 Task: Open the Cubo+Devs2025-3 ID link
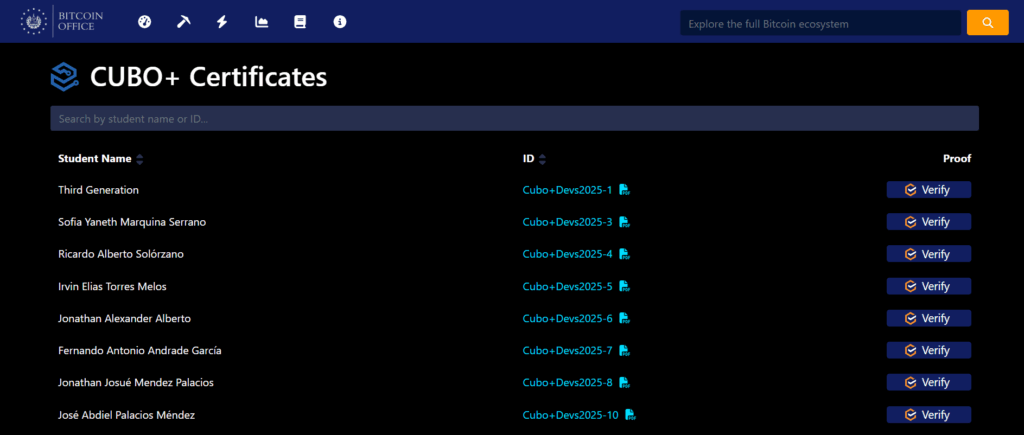pos(568,222)
